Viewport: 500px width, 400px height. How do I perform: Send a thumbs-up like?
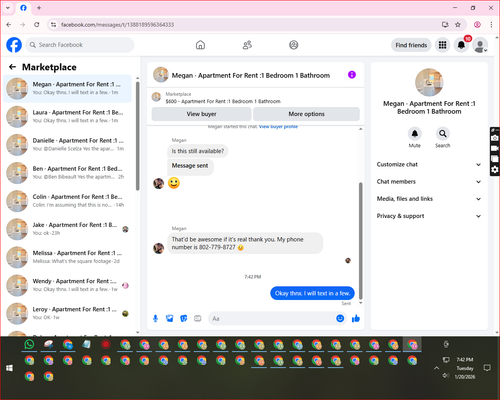(356, 318)
